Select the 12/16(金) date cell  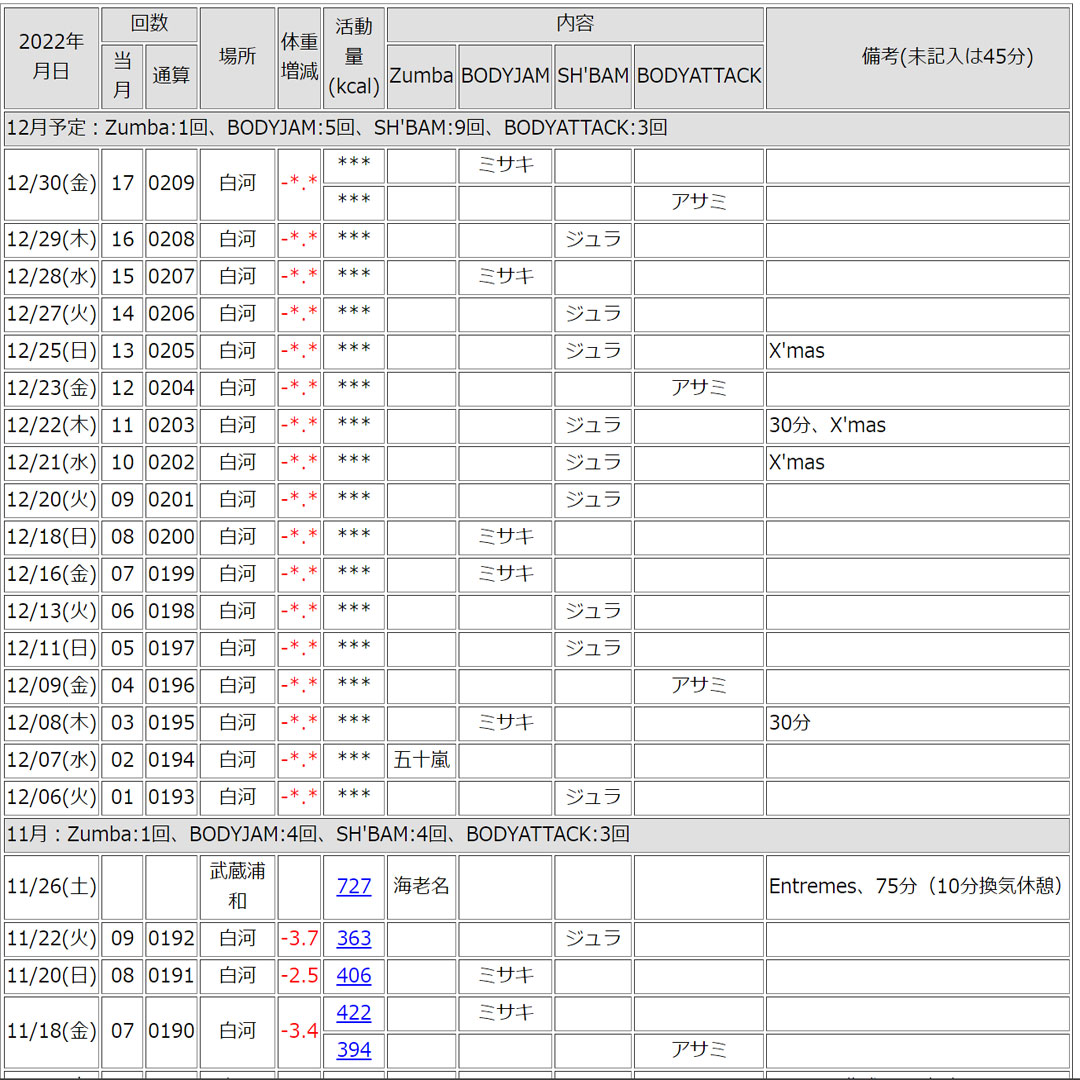click(52, 574)
